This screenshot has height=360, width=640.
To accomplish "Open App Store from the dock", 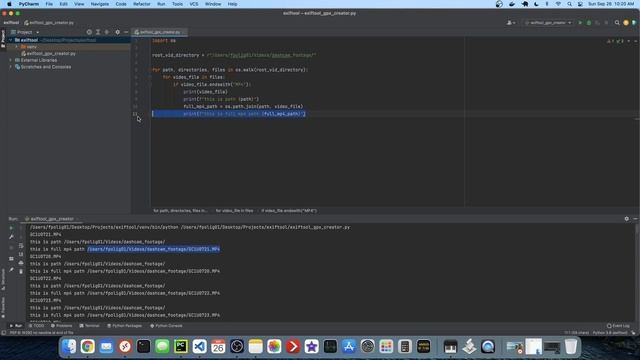I will (349, 347).
